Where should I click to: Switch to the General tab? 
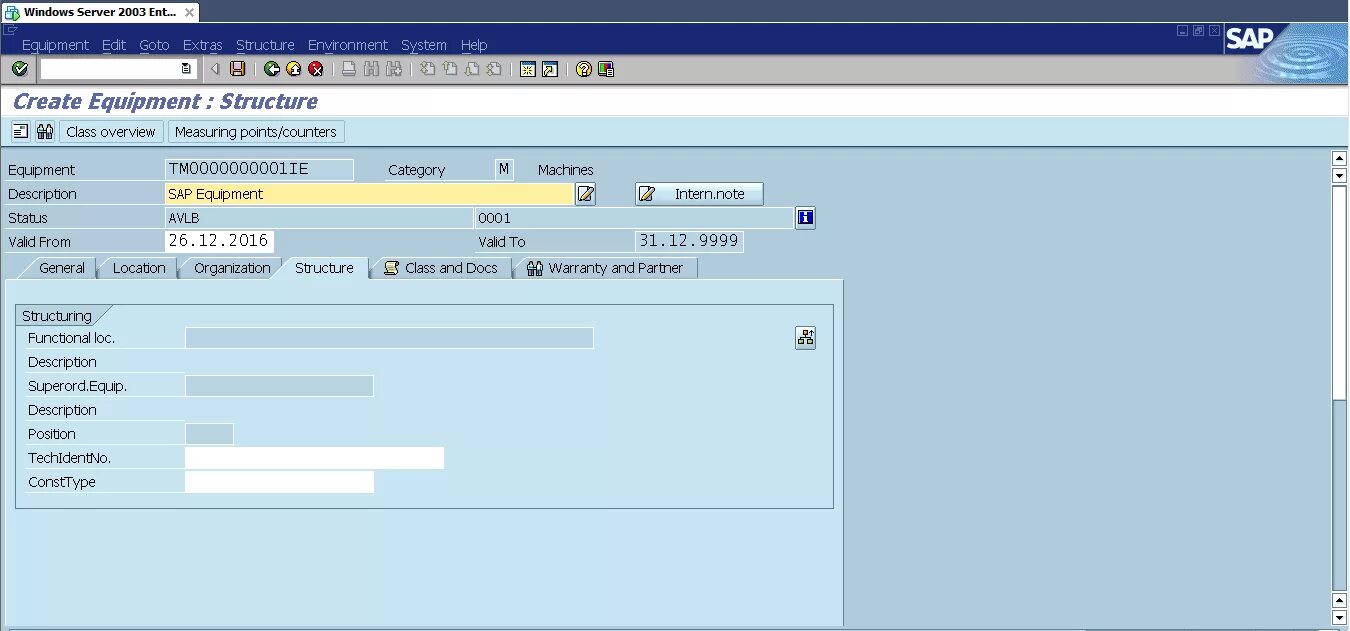(x=61, y=268)
